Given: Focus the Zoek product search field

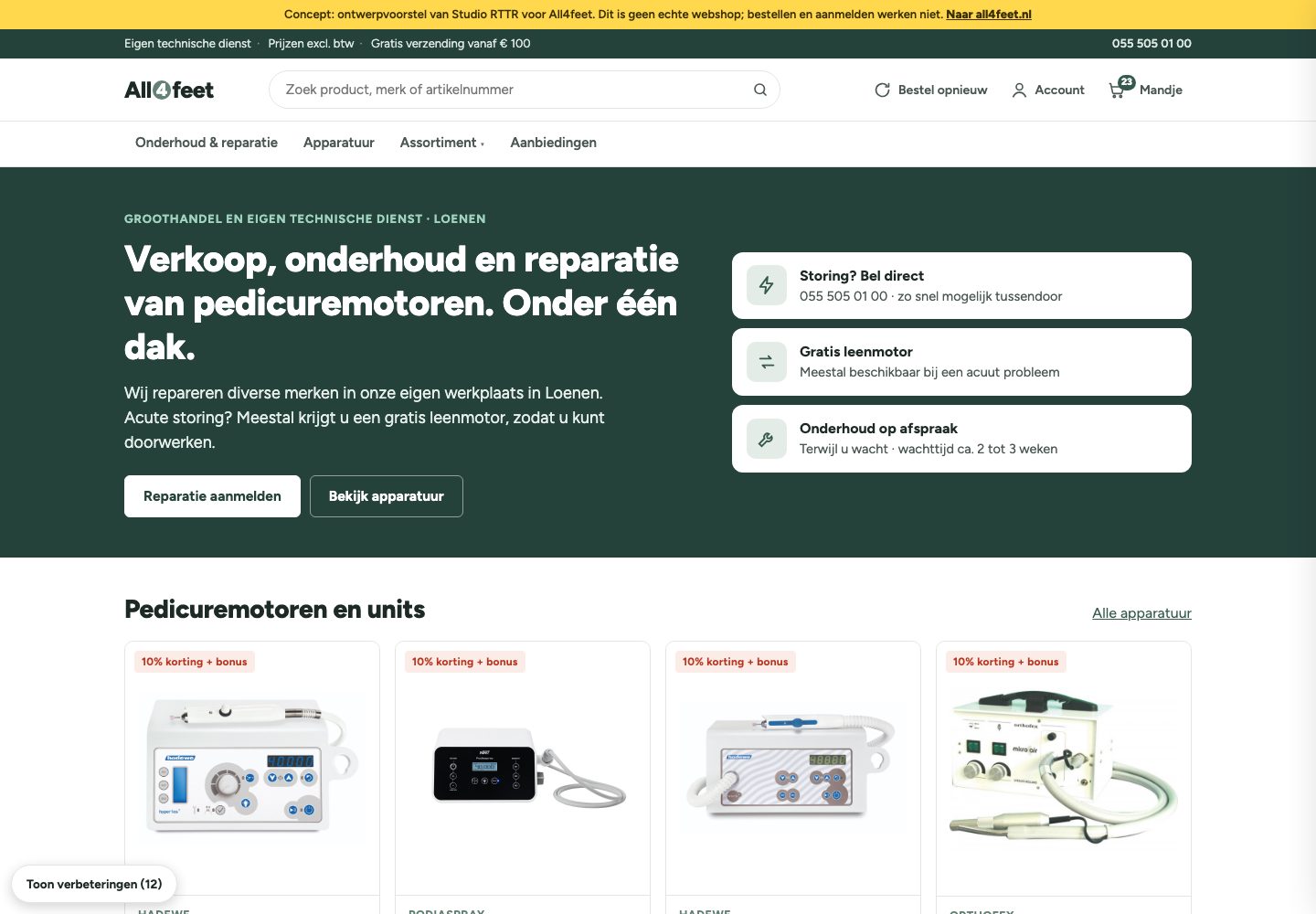Looking at the screenshot, I should point(524,90).
